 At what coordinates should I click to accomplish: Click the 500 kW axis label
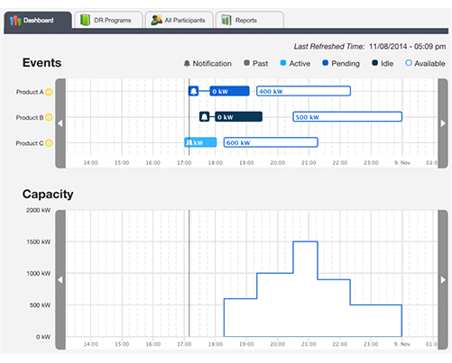pyautogui.click(x=40, y=305)
